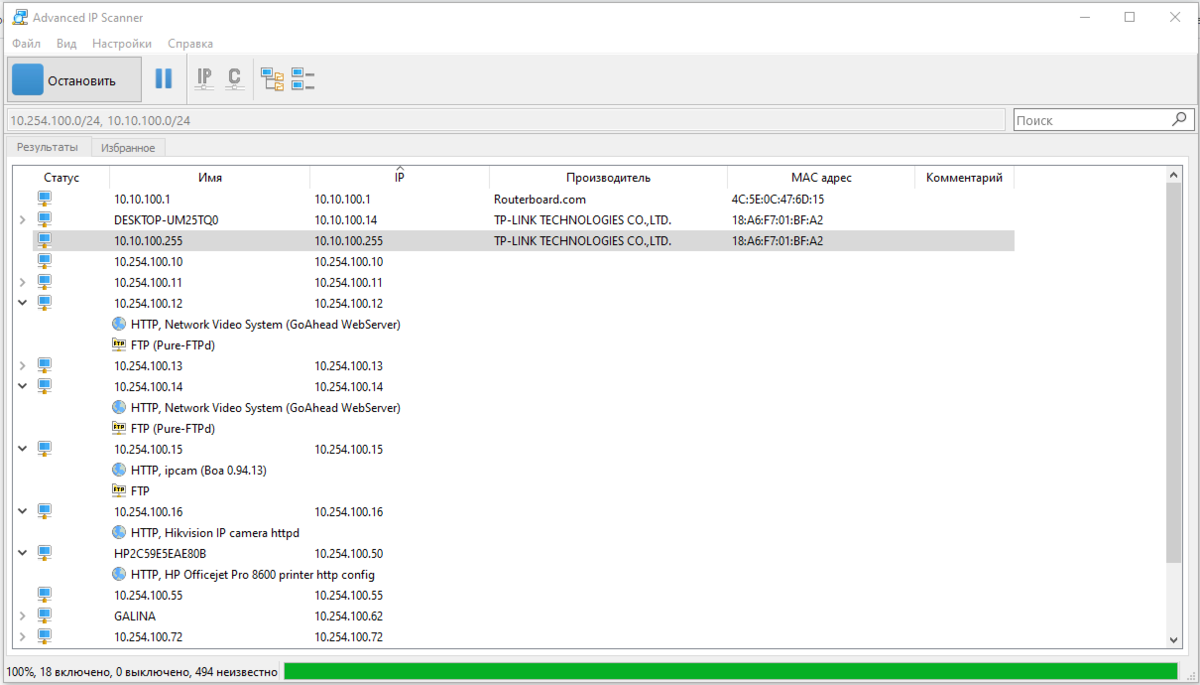Click the scrollbar down arrow
This screenshot has width=1200, height=685.
point(1174,639)
